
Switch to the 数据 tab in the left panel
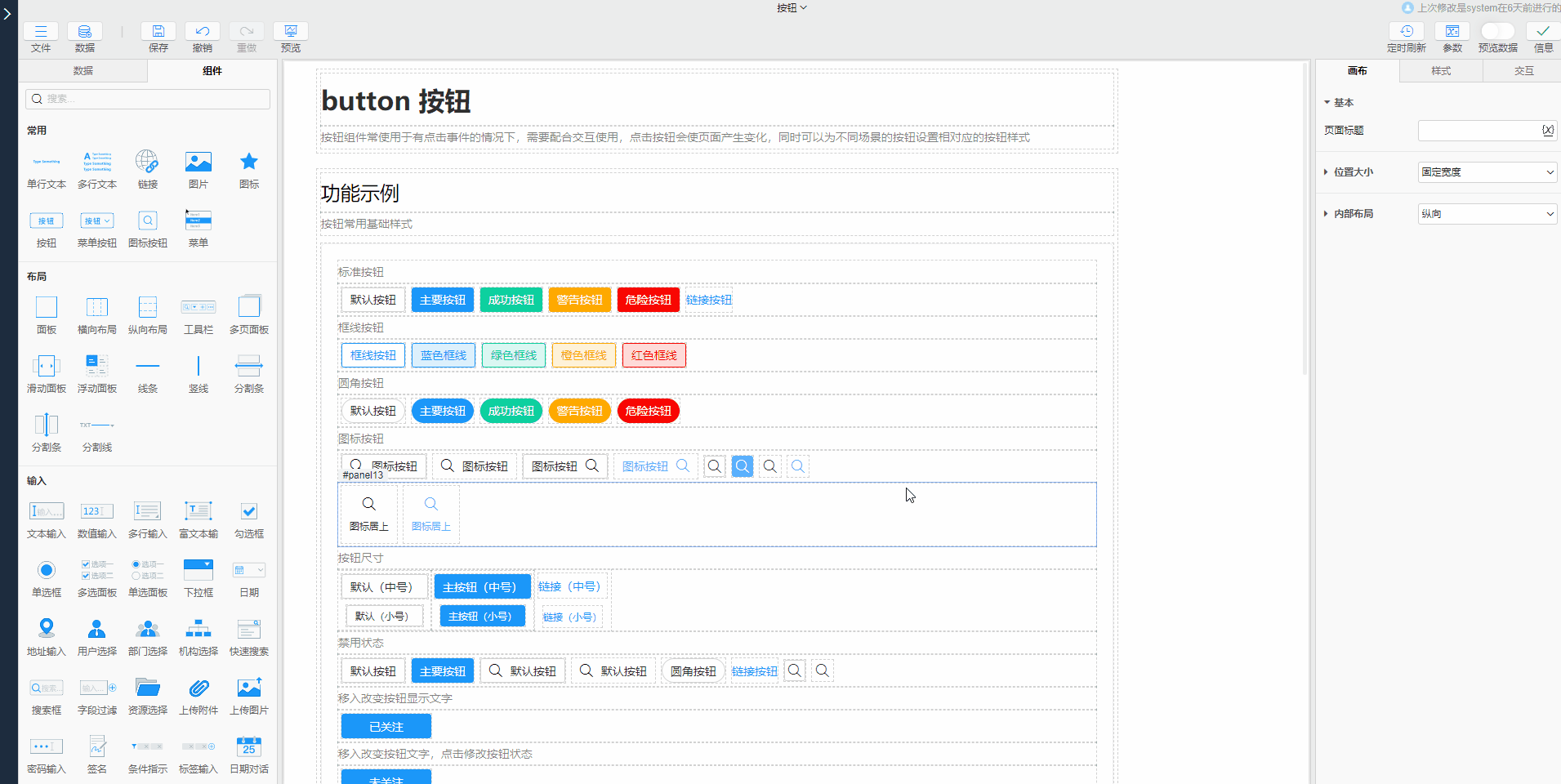(x=83, y=71)
